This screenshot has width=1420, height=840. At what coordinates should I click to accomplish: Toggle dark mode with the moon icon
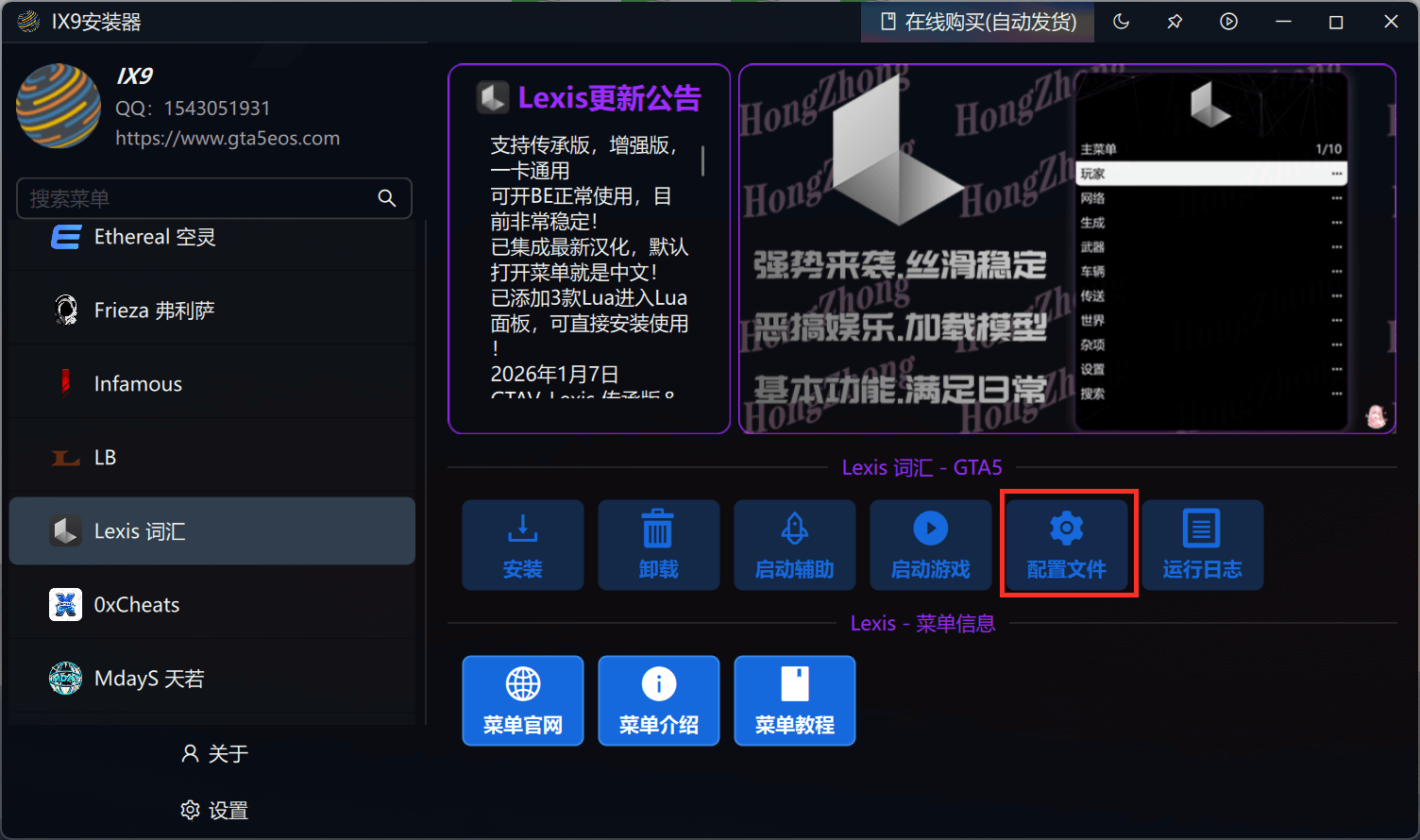(x=1121, y=21)
